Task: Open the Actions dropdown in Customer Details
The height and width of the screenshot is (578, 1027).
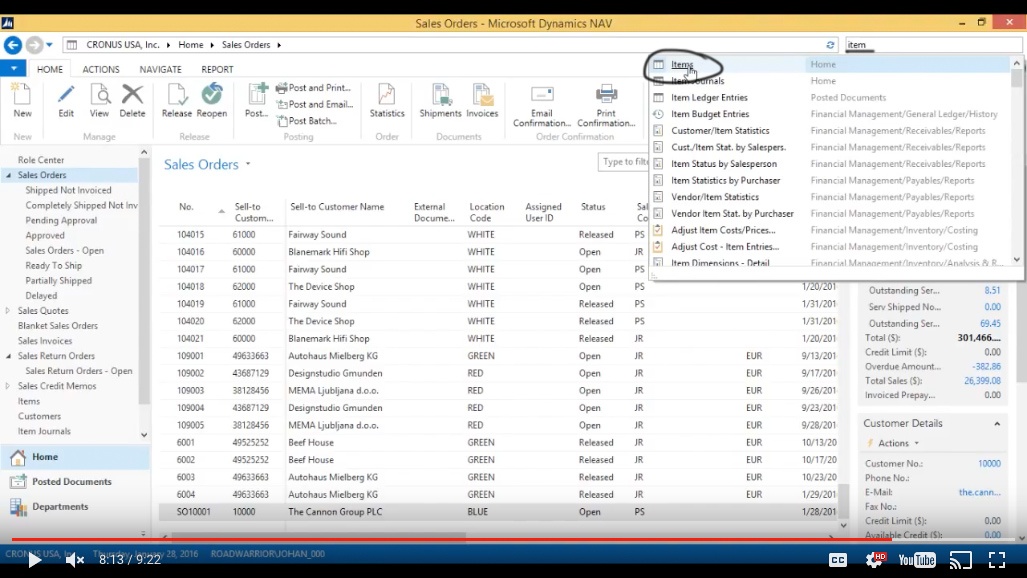Action: 895,443
